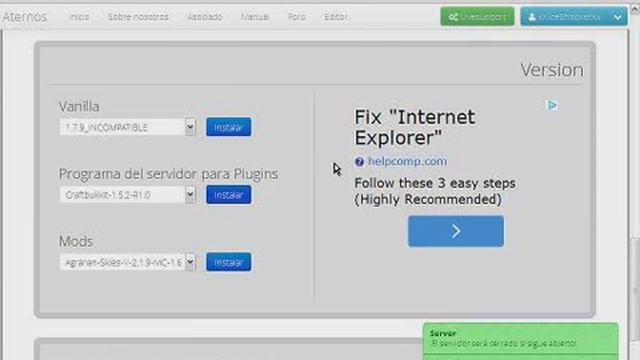Open the Vanilla version dropdown
The image size is (640, 360).
pos(127,127)
